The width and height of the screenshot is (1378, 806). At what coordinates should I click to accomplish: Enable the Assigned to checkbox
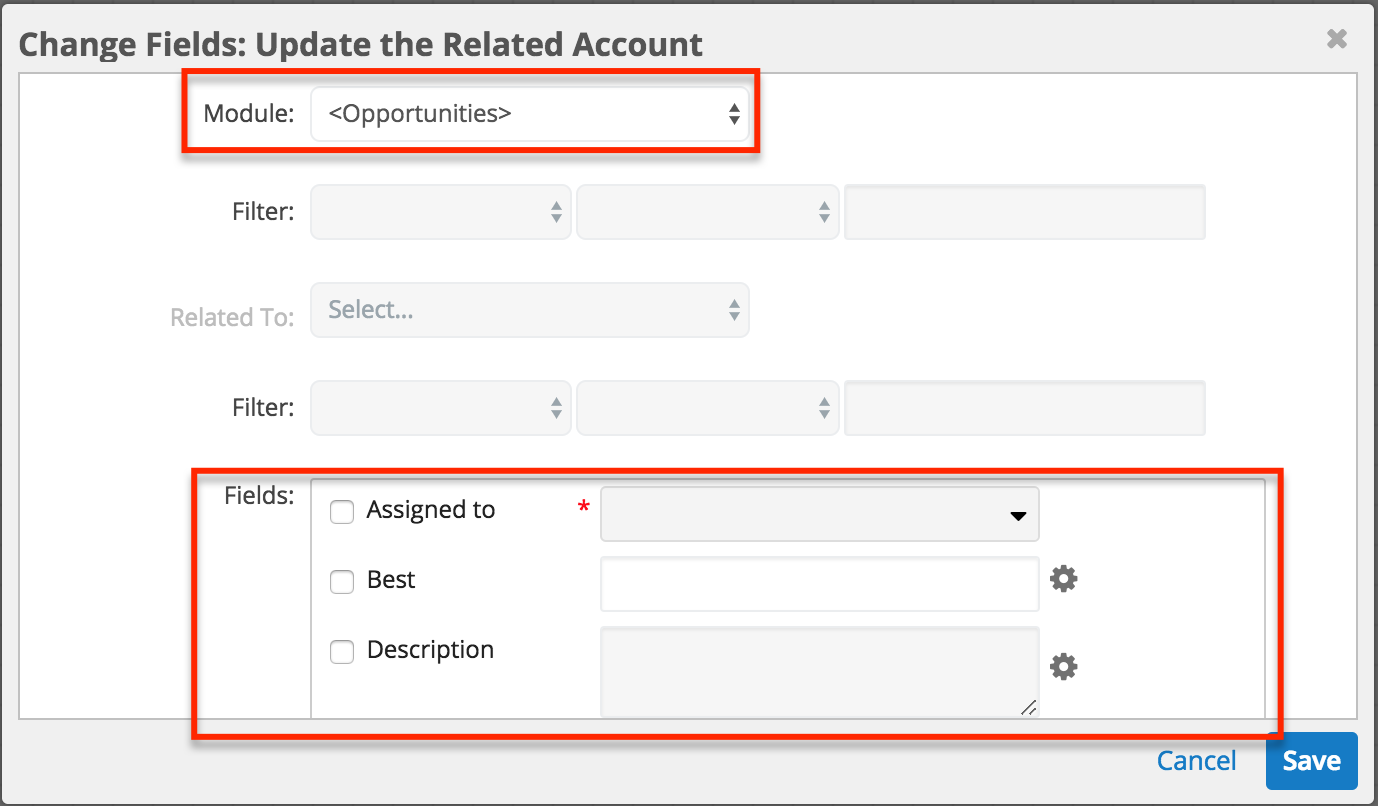[342, 512]
